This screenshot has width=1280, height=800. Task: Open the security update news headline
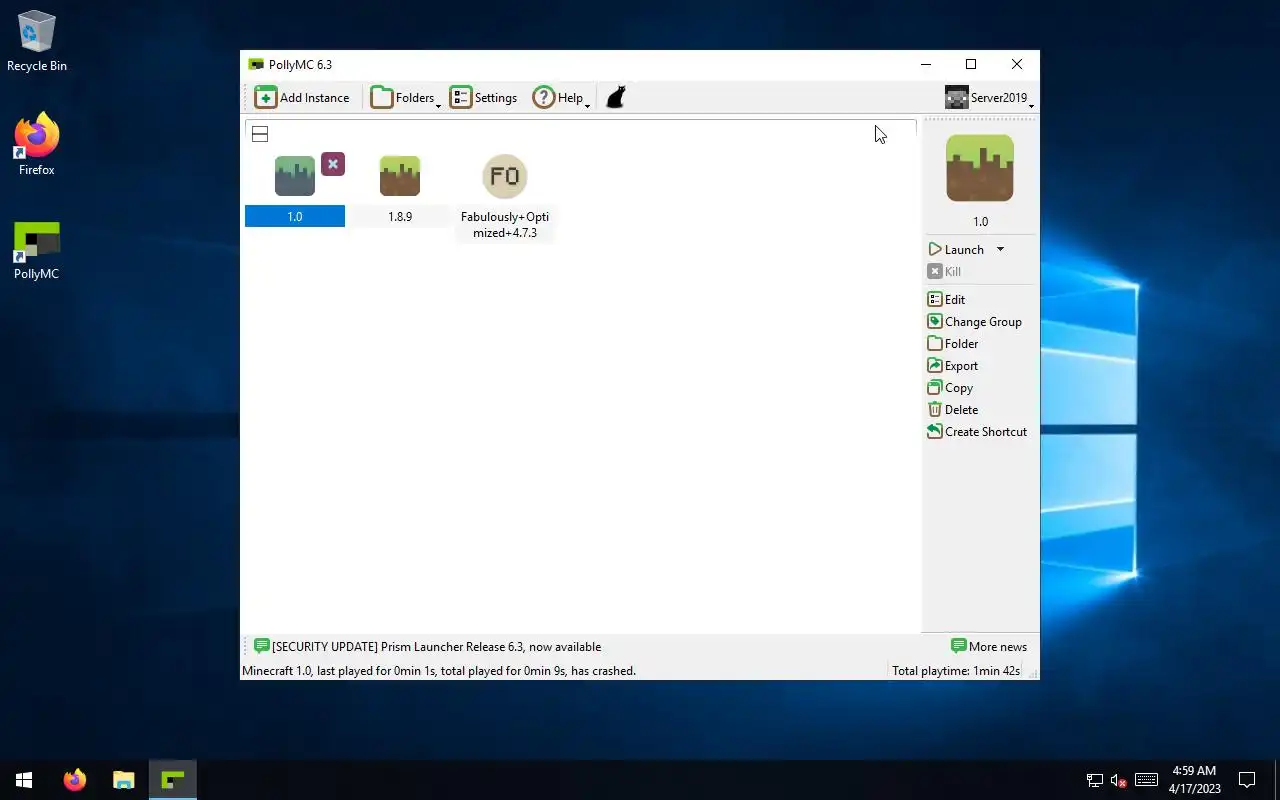click(428, 646)
